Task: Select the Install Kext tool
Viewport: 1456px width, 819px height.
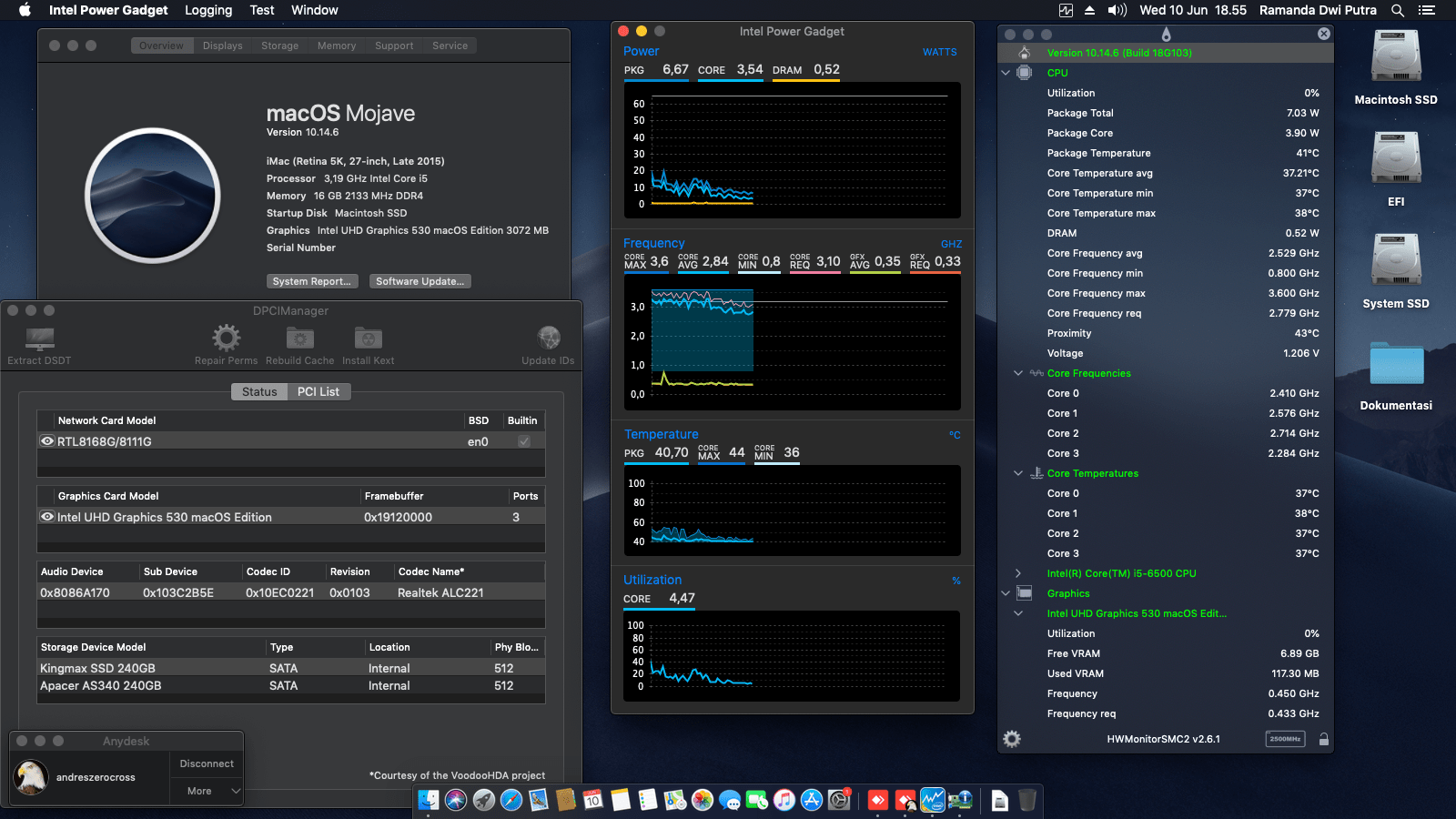Action: click(368, 339)
